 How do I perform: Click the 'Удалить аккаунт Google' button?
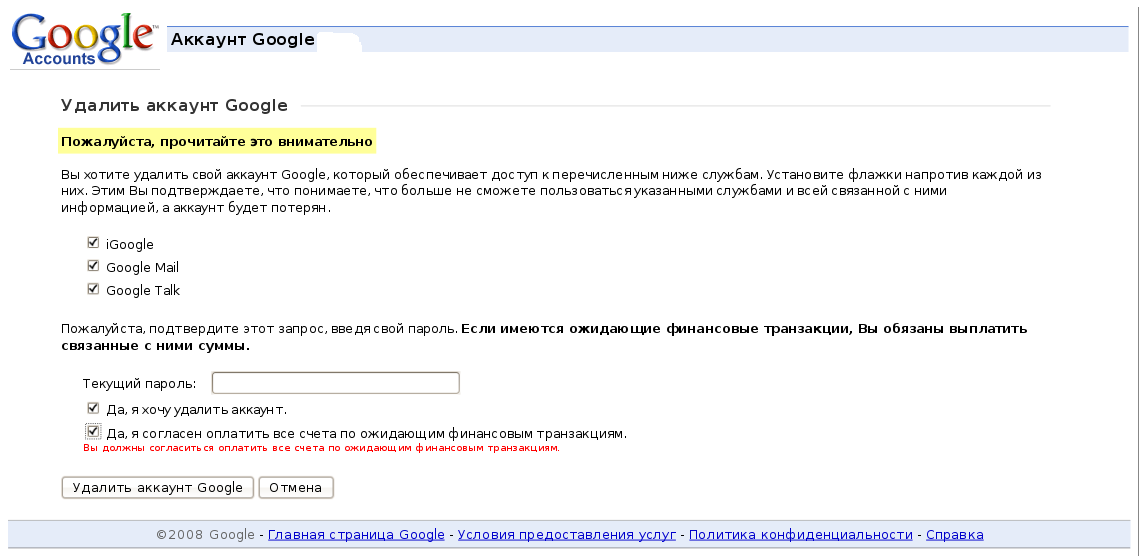point(158,488)
